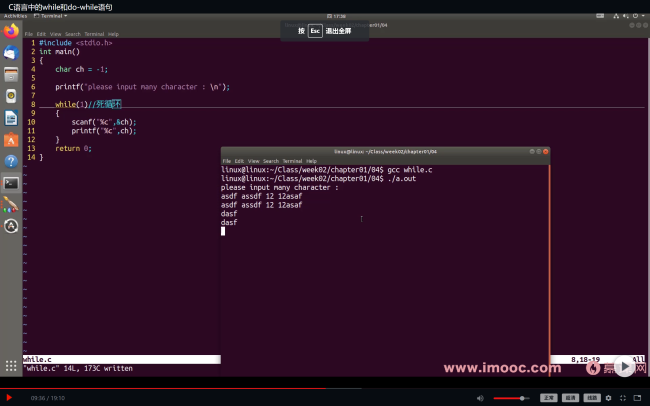
Task: Launch LibreOffice Writer from the dock
Action: (11, 118)
